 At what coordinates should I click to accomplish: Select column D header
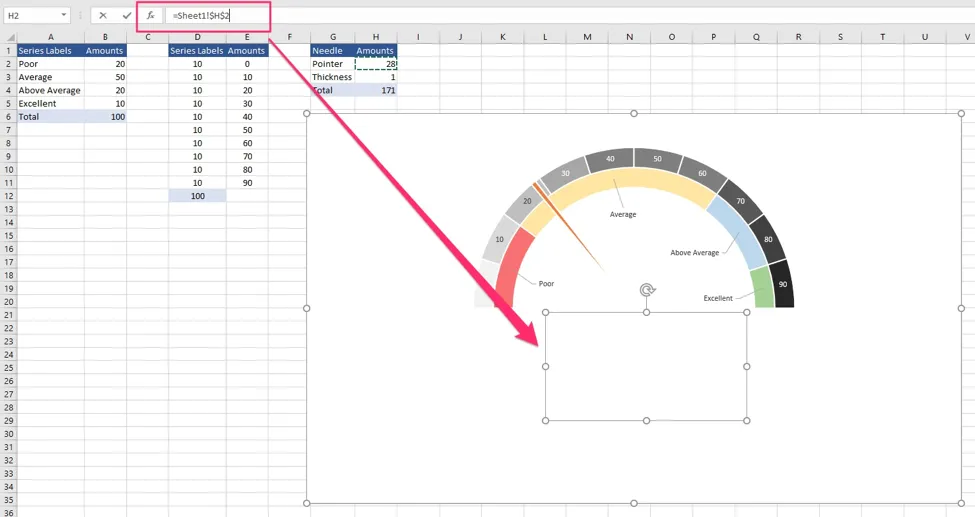pos(197,37)
